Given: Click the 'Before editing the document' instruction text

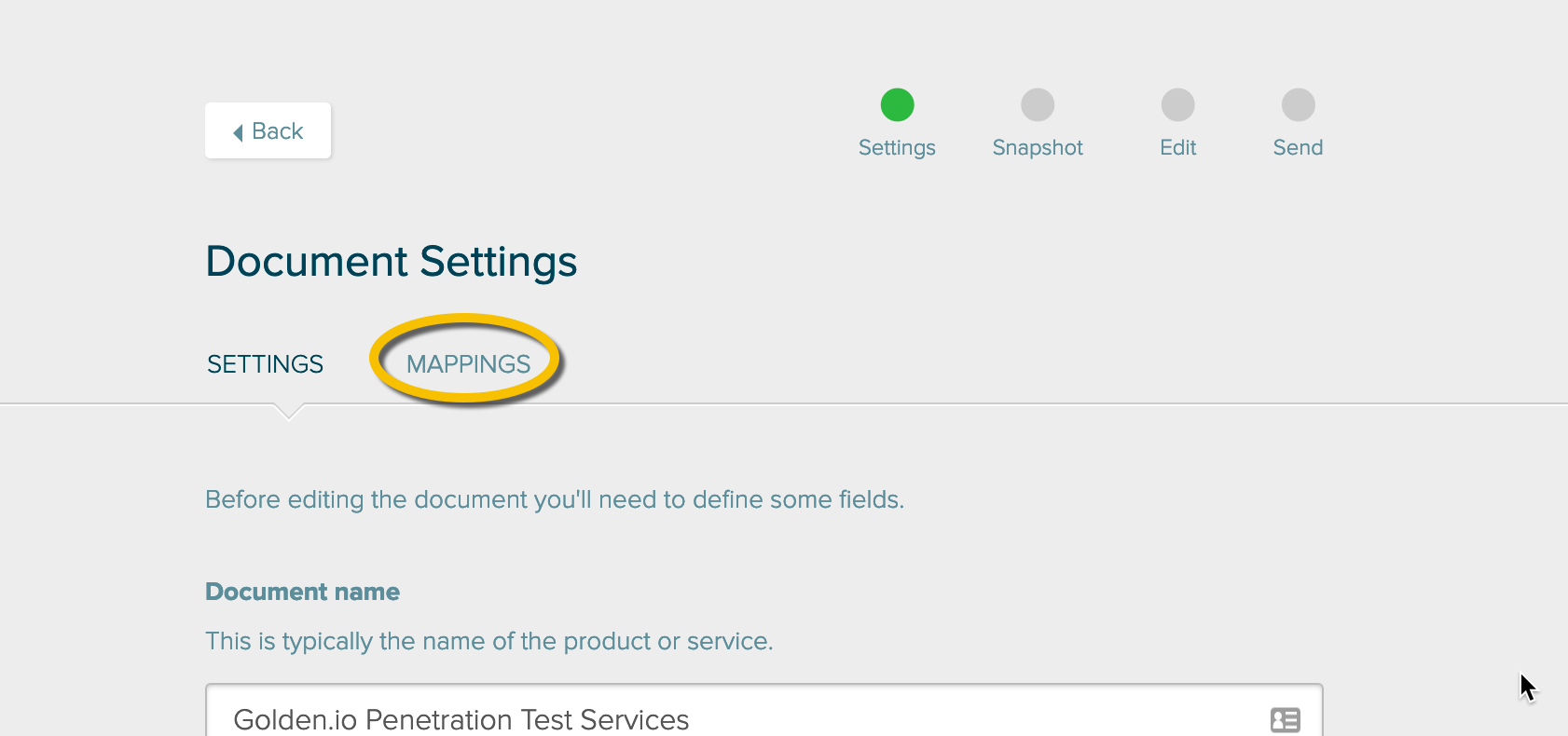Looking at the screenshot, I should [555, 500].
